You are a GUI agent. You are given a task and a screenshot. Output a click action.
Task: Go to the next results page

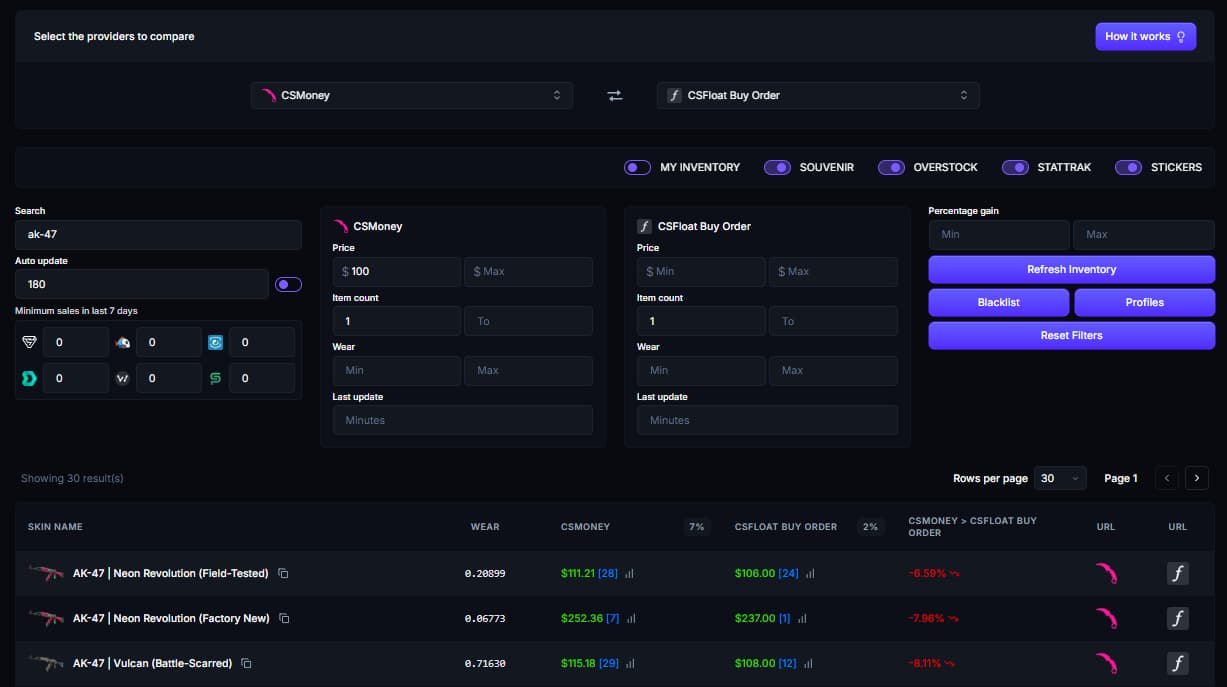tap(1197, 478)
